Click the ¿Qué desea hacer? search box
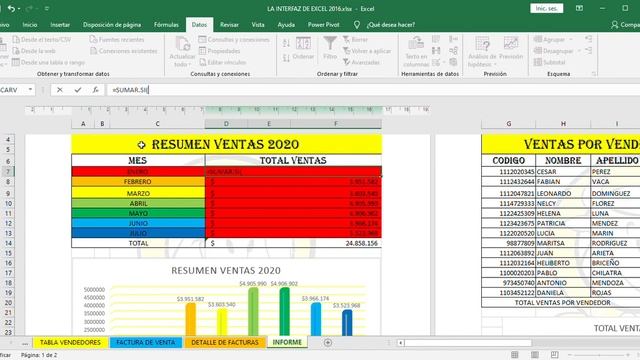This screenshot has height=360, width=640. pos(391,25)
